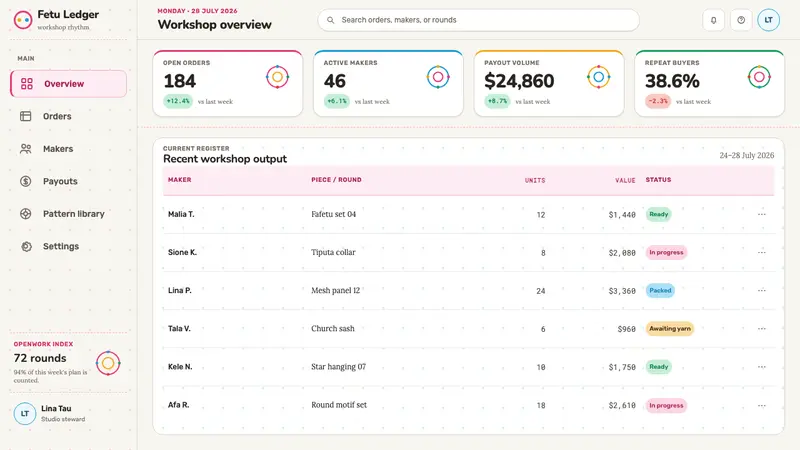Open row actions menu for Lina P.

(x=762, y=290)
